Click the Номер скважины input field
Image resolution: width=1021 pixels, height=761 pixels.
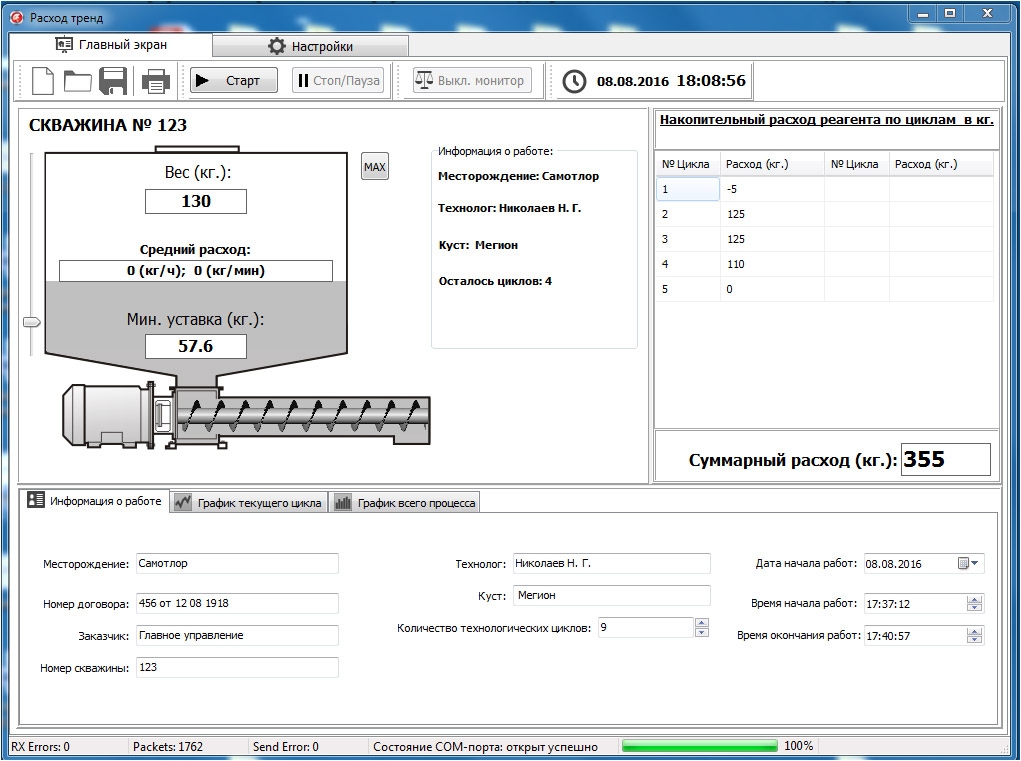pos(237,667)
